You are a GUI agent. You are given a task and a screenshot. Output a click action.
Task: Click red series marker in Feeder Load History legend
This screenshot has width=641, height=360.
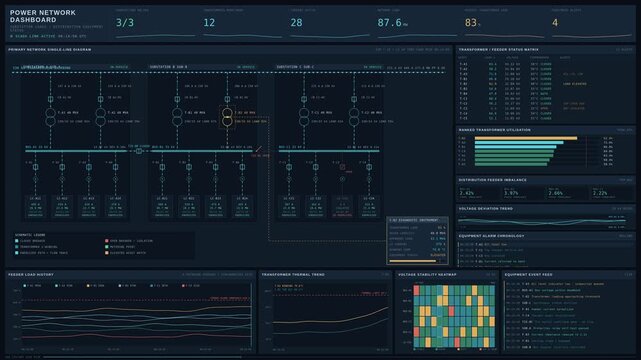pyautogui.click(x=183, y=286)
